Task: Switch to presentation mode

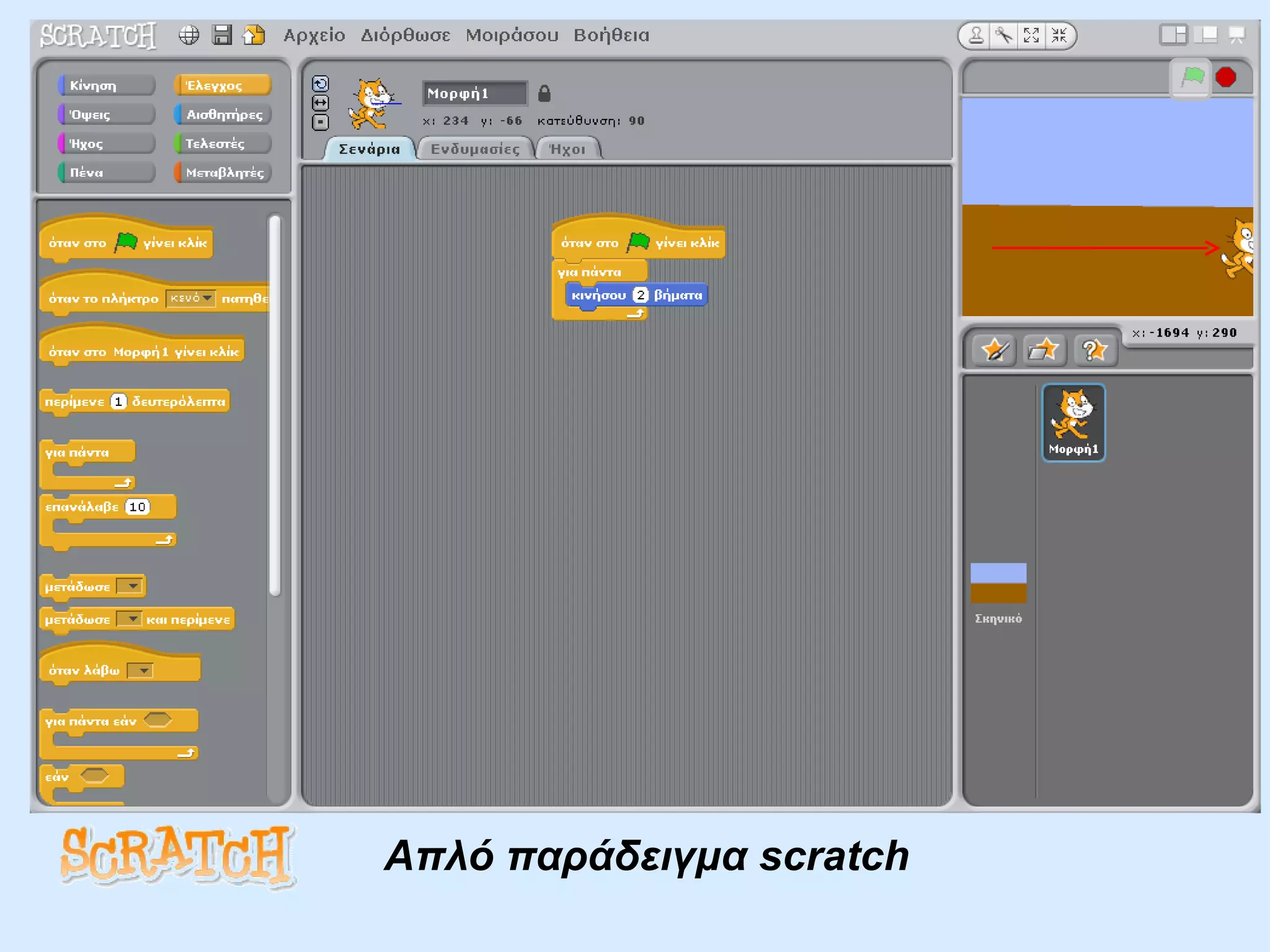Action: click(x=1237, y=35)
